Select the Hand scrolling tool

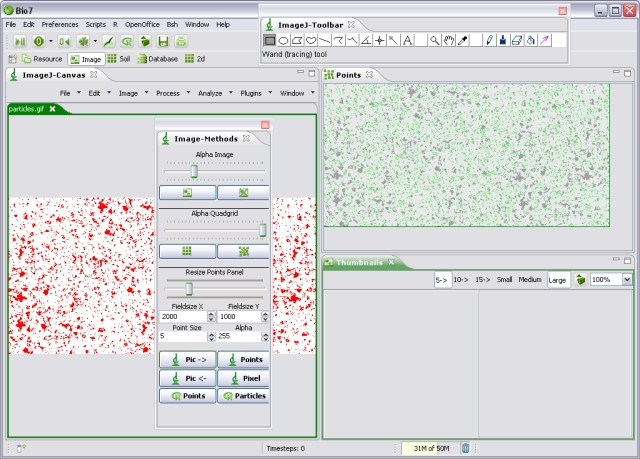click(449, 40)
